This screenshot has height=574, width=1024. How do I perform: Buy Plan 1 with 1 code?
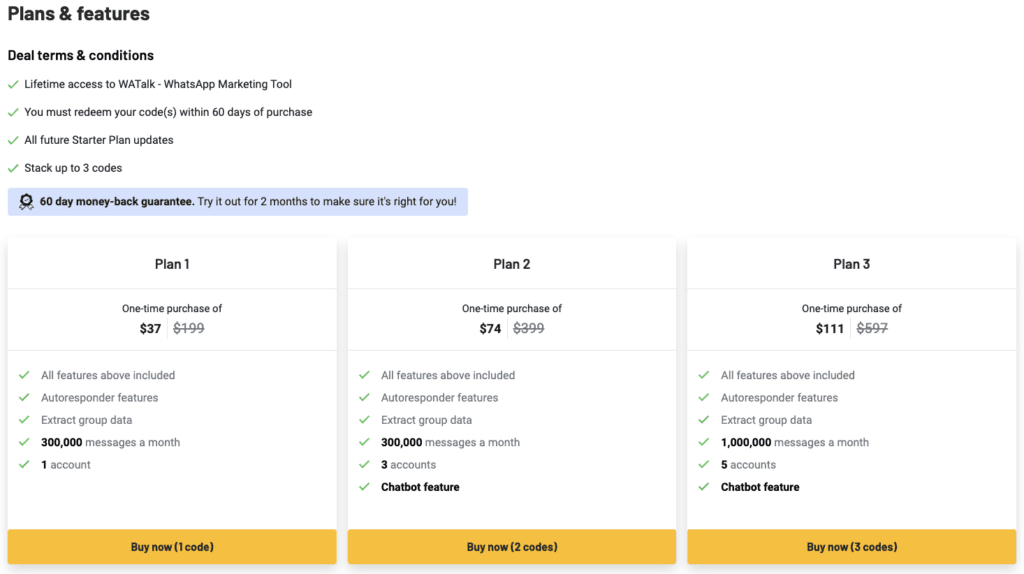coord(172,547)
